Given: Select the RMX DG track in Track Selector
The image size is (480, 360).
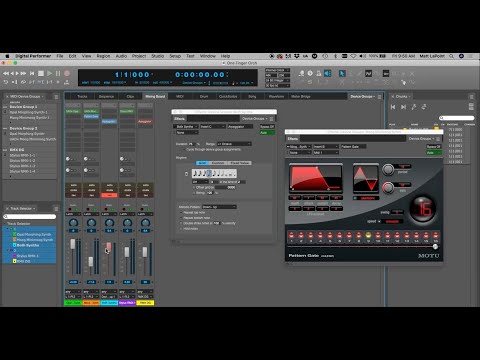Looking at the screenshot, I should (x=23, y=261).
